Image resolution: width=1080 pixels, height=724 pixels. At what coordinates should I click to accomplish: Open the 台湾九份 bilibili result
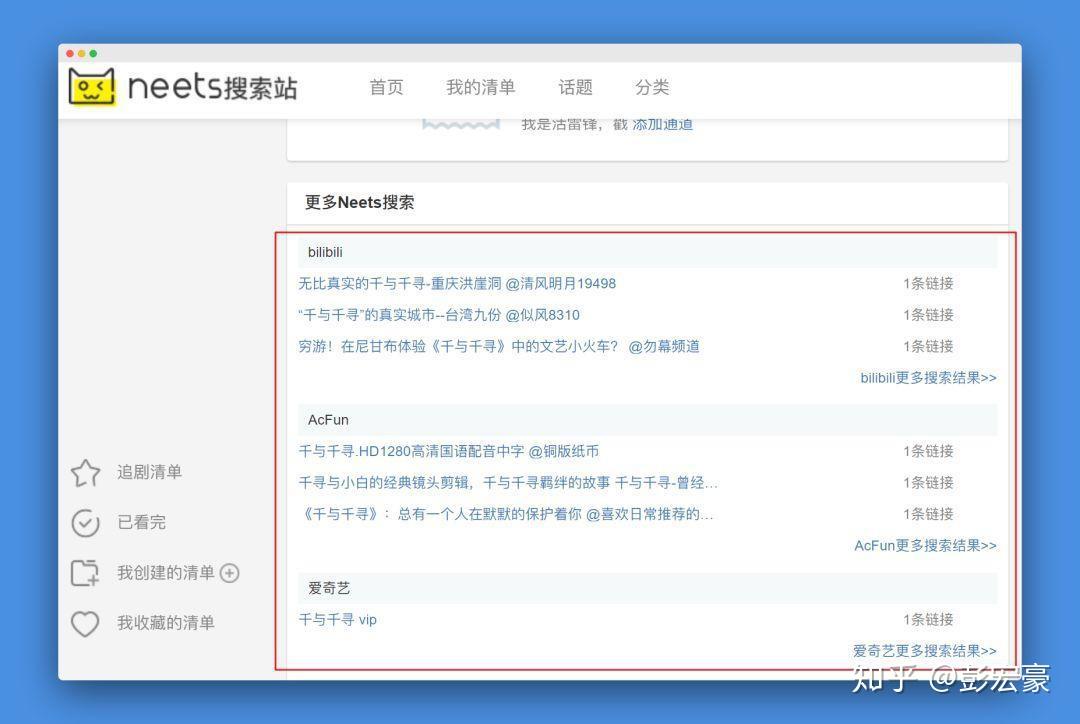[439, 316]
